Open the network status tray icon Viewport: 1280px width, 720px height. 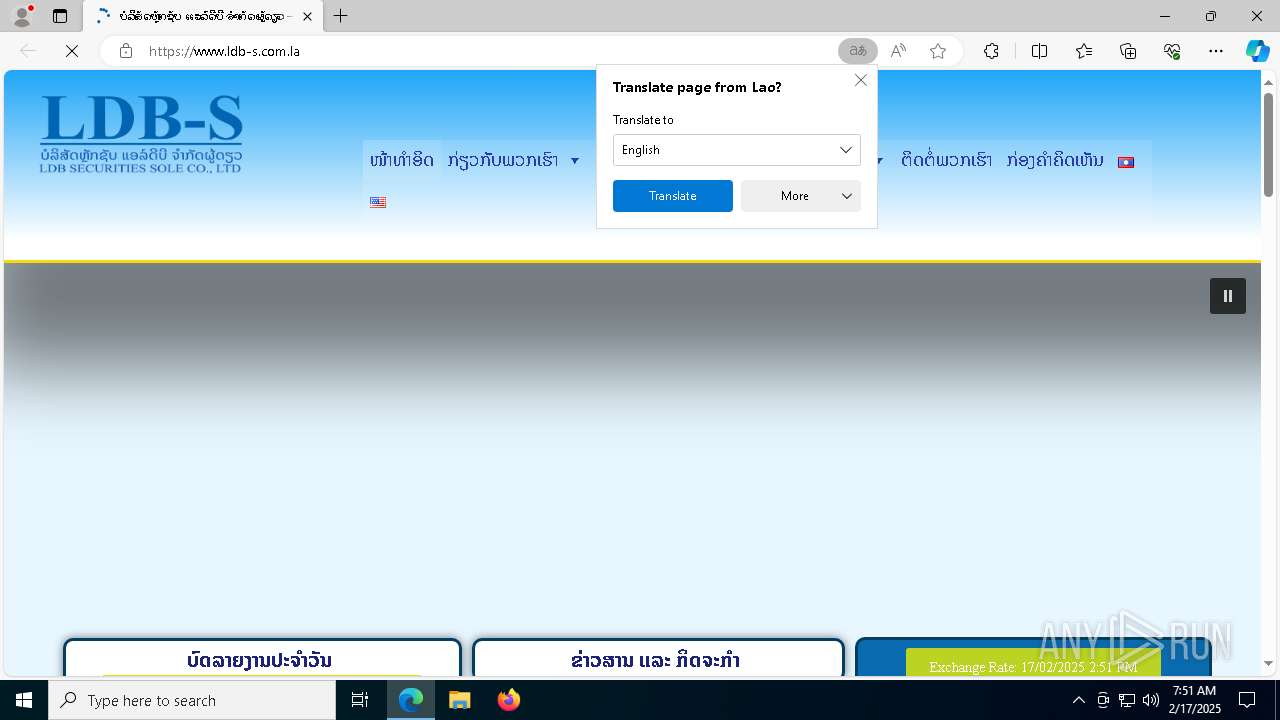point(1127,700)
